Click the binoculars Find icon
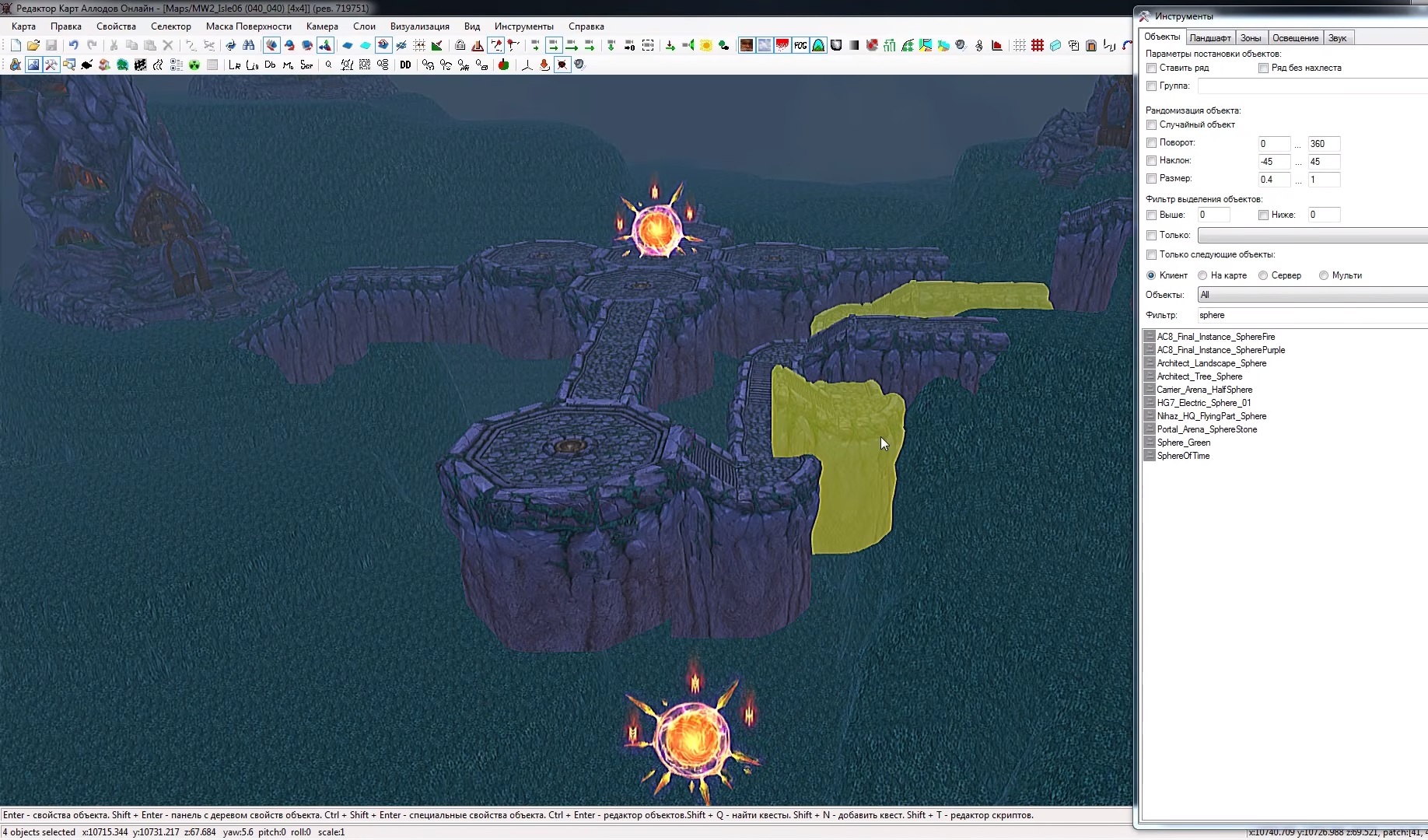The height and width of the screenshot is (840, 1428). pyautogui.click(x=248, y=45)
